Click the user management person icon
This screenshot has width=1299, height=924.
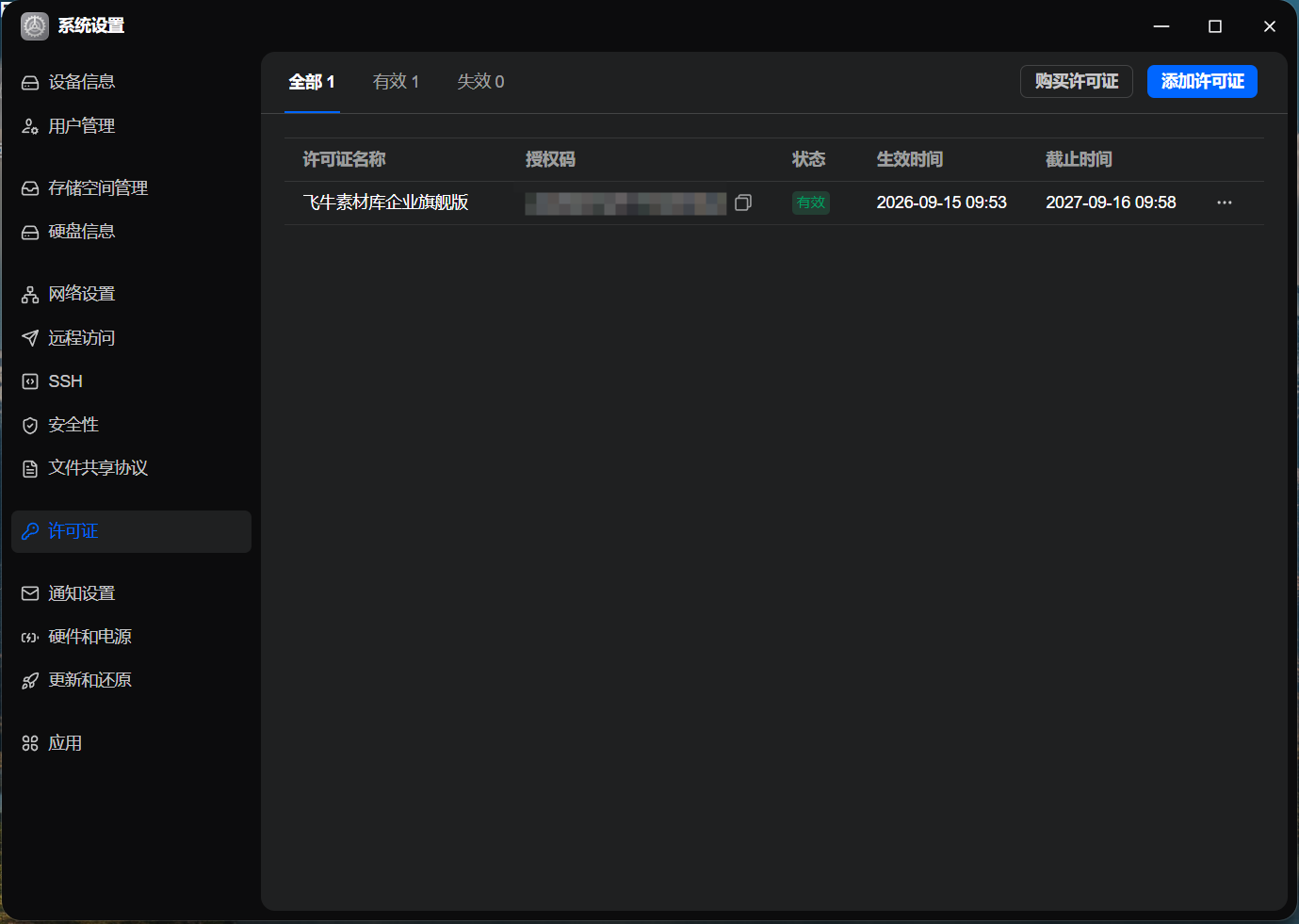coord(30,126)
